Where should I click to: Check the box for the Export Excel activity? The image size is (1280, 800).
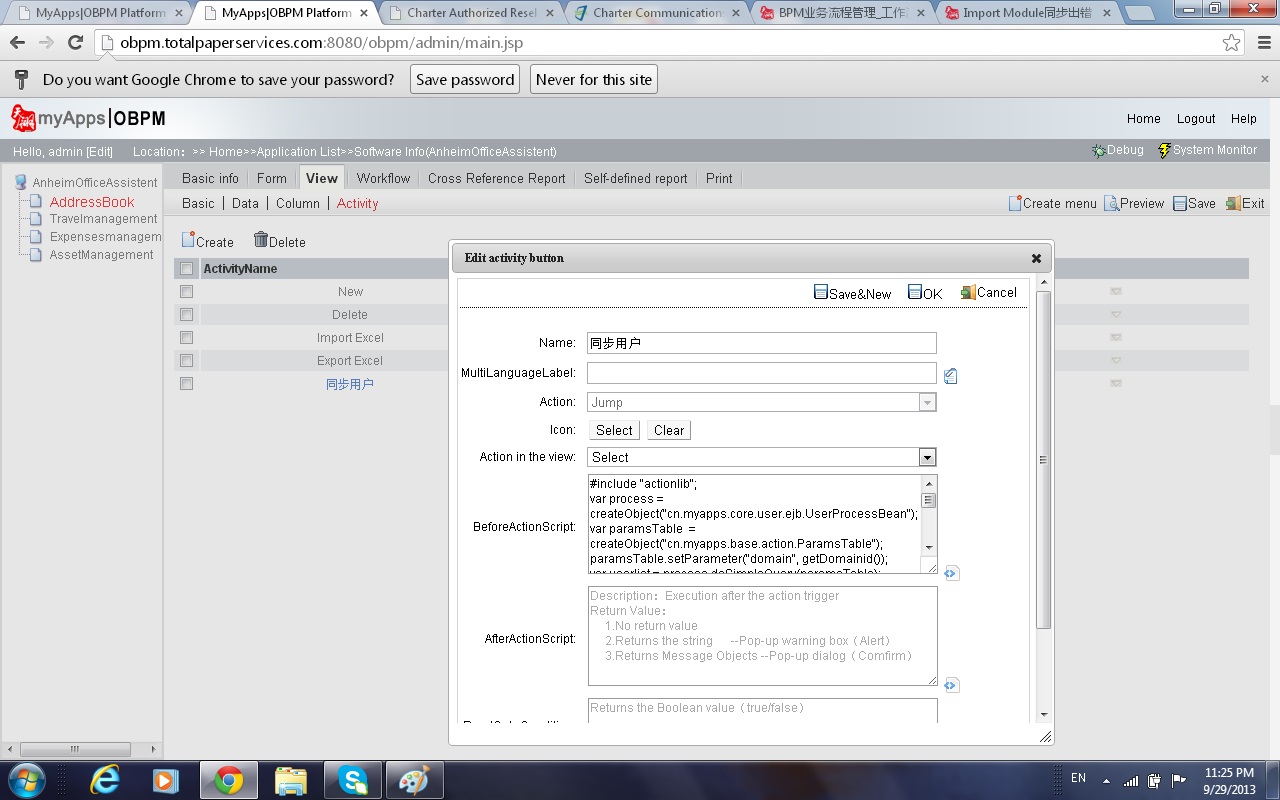click(186, 361)
